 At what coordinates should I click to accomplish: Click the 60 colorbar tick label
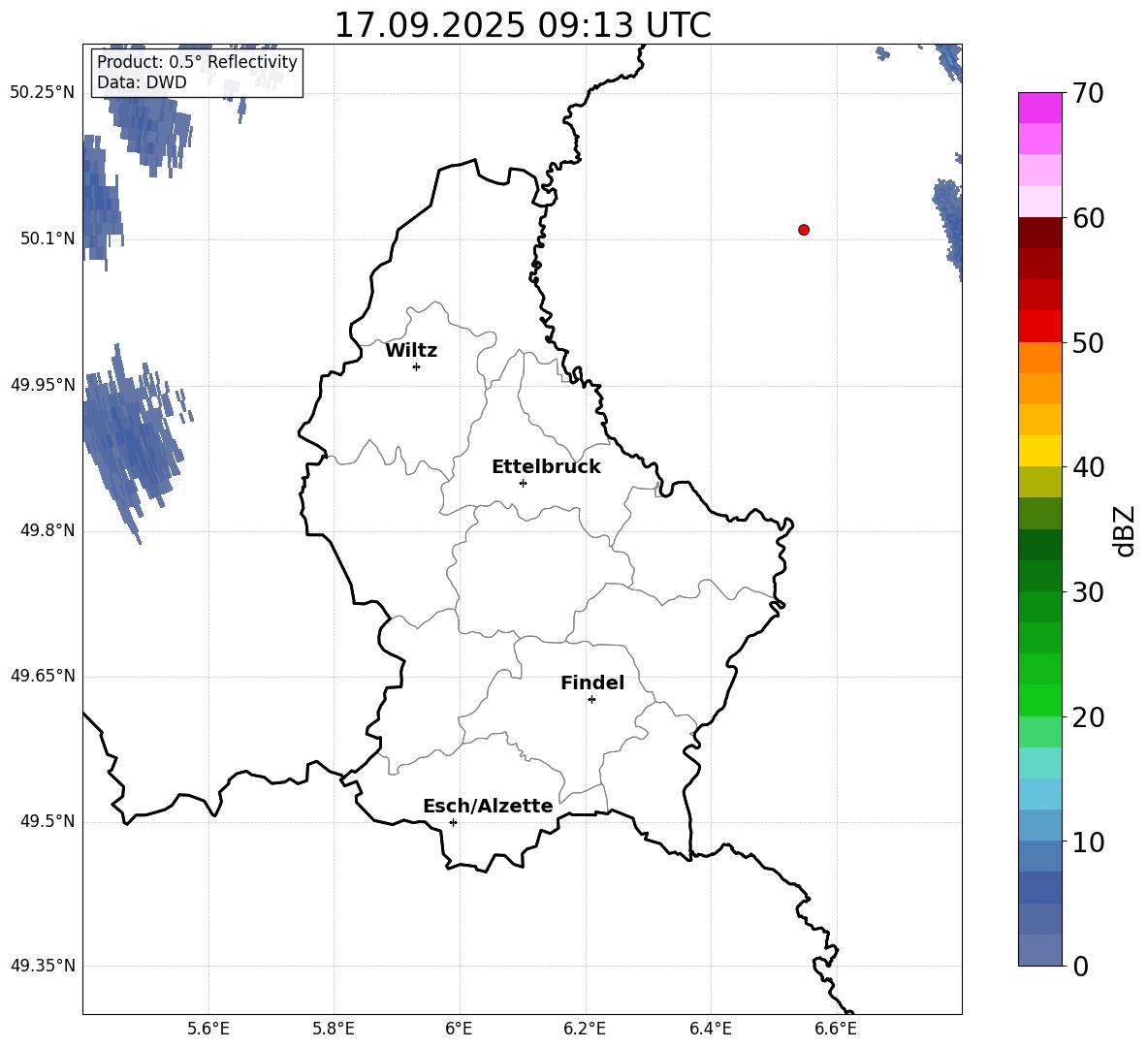coord(1088,218)
